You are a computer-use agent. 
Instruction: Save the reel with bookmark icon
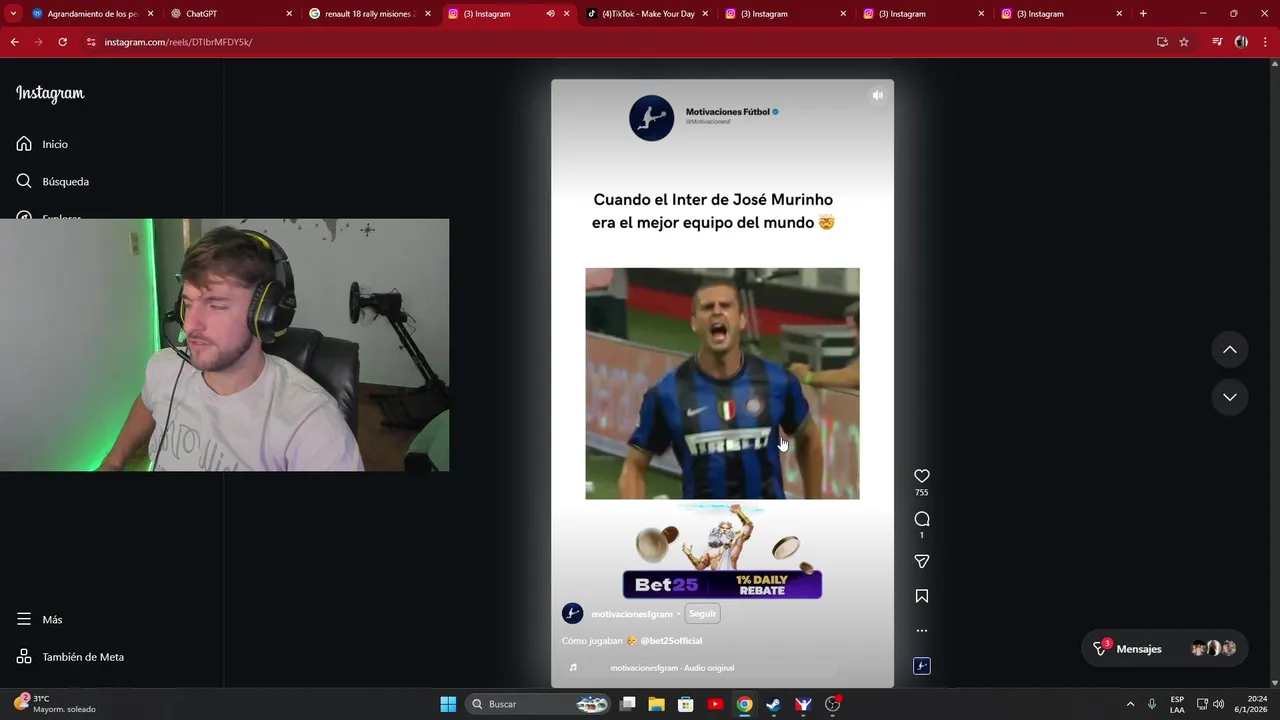coord(922,596)
